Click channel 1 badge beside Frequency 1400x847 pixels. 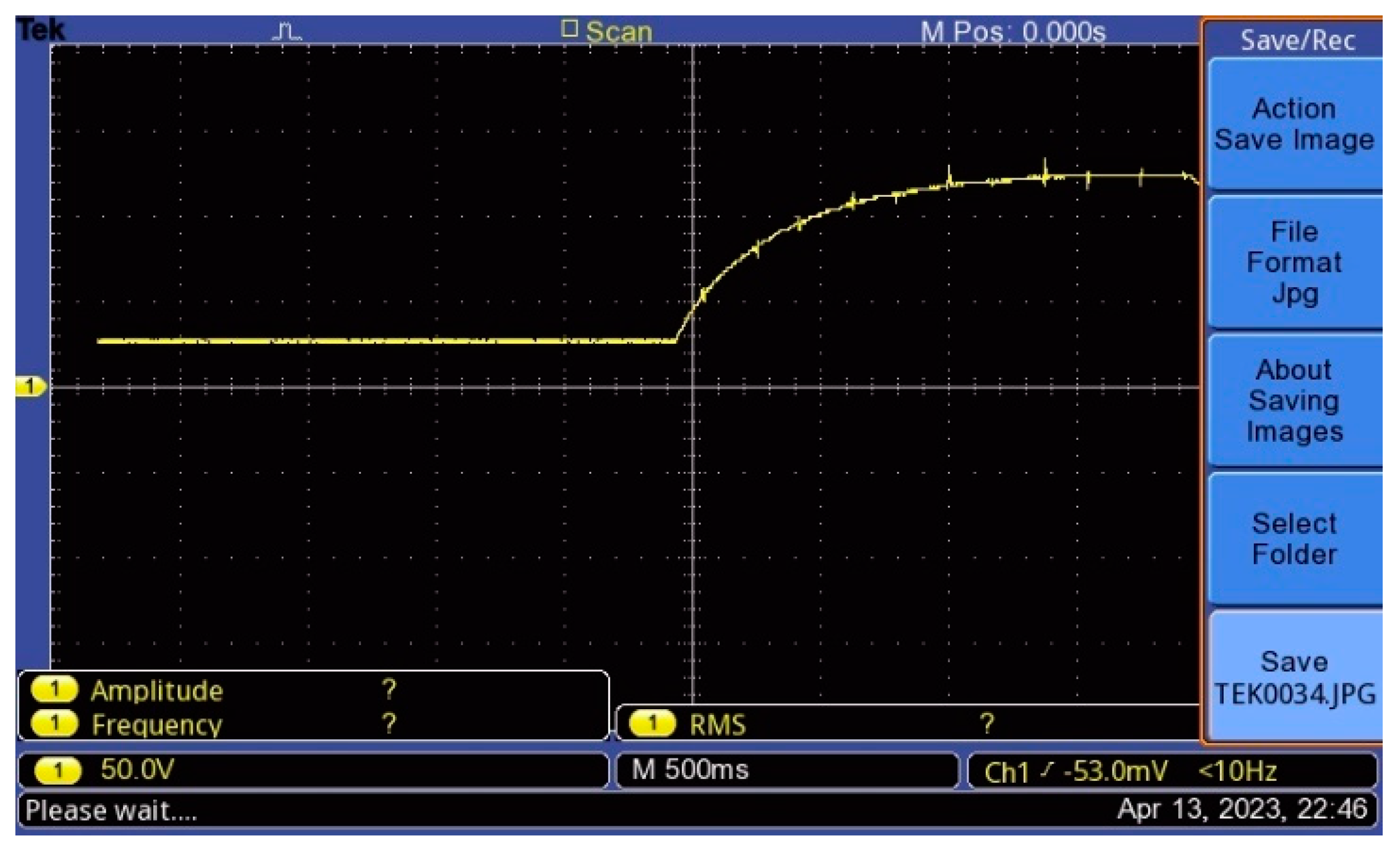(x=55, y=724)
